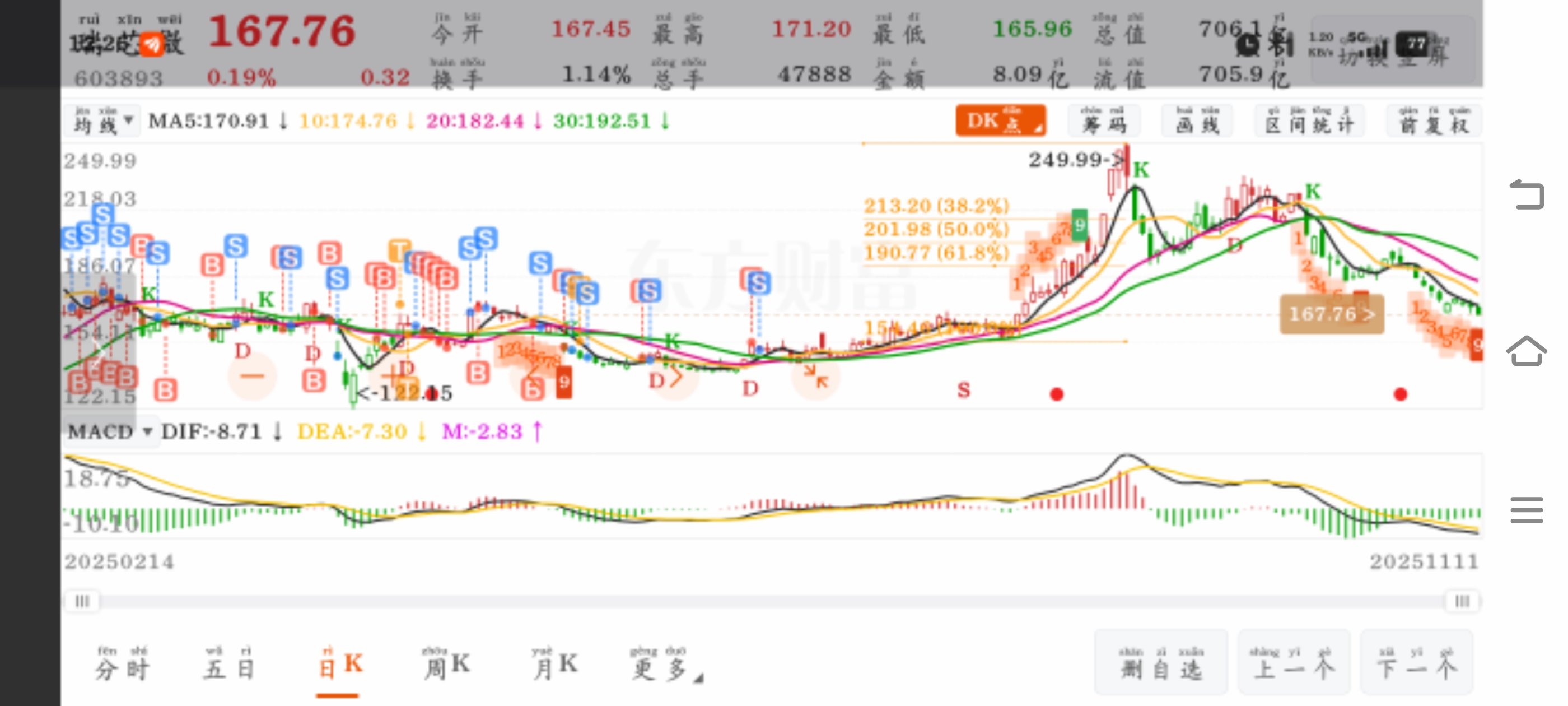Open the three-line recents menu icon
This screenshot has height=706, width=1568.
(1527, 510)
